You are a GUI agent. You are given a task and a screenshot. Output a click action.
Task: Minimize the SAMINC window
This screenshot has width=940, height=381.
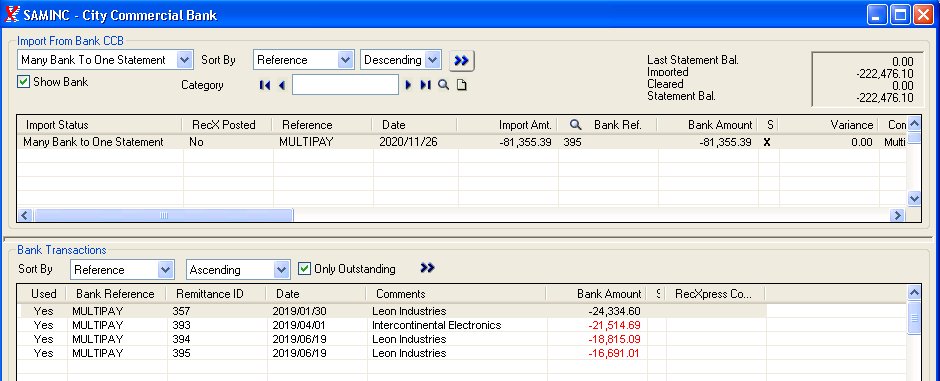point(877,14)
